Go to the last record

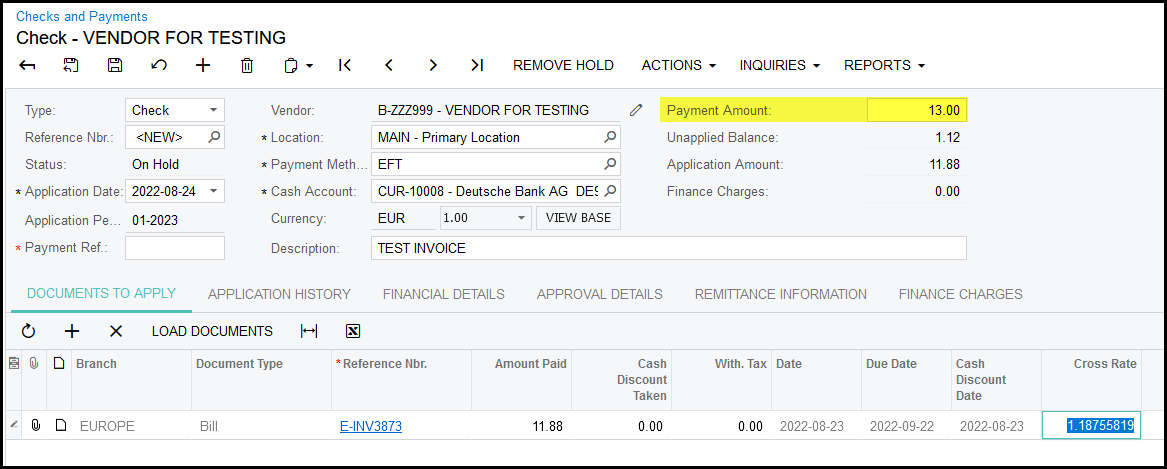pos(477,65)
